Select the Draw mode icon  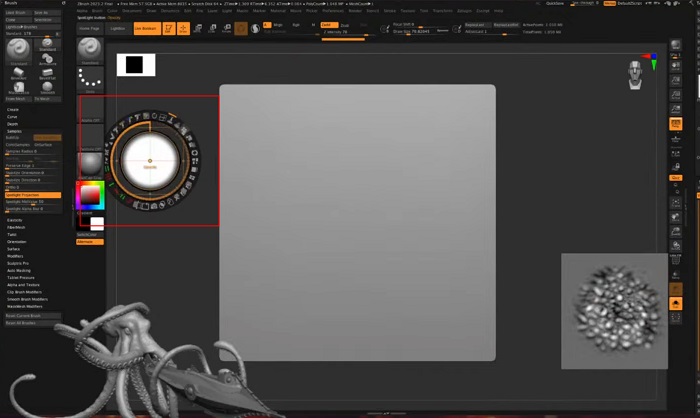point(183,28)
